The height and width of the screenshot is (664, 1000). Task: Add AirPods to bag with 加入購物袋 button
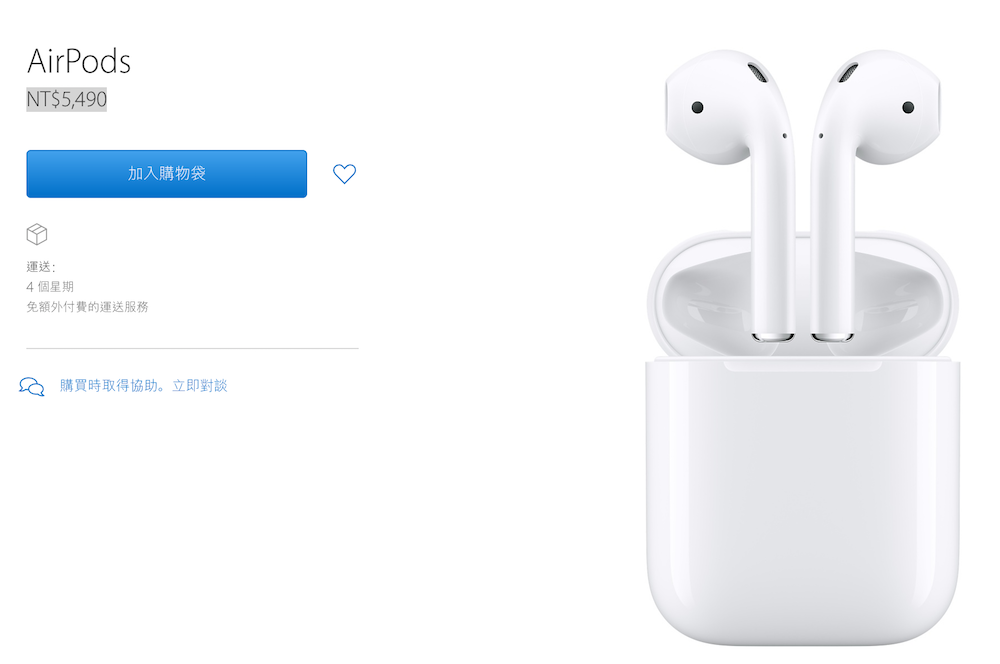(x=166, y=173)
